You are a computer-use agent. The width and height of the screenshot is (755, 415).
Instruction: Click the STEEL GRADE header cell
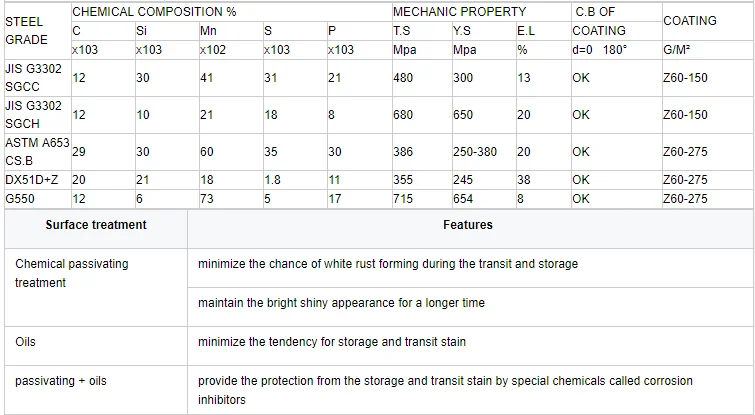pyautogui.click(x=26, y=30)
